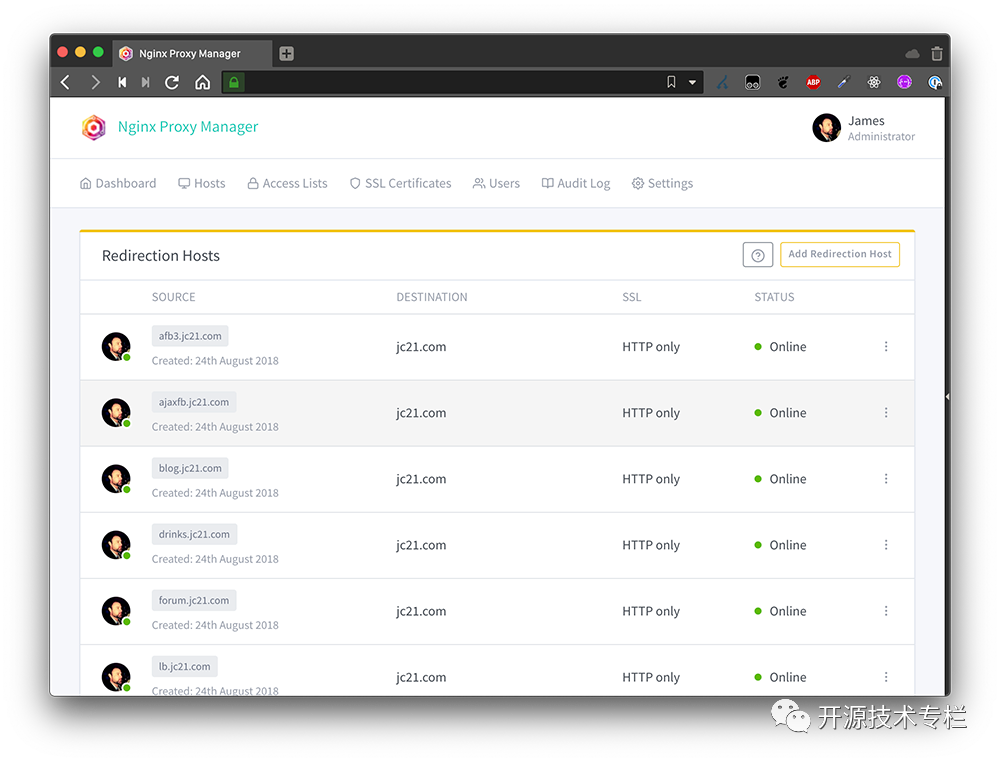This screenshot has height=762, width=1000.
Task: Click the STATUS column header
Action: 774,297
